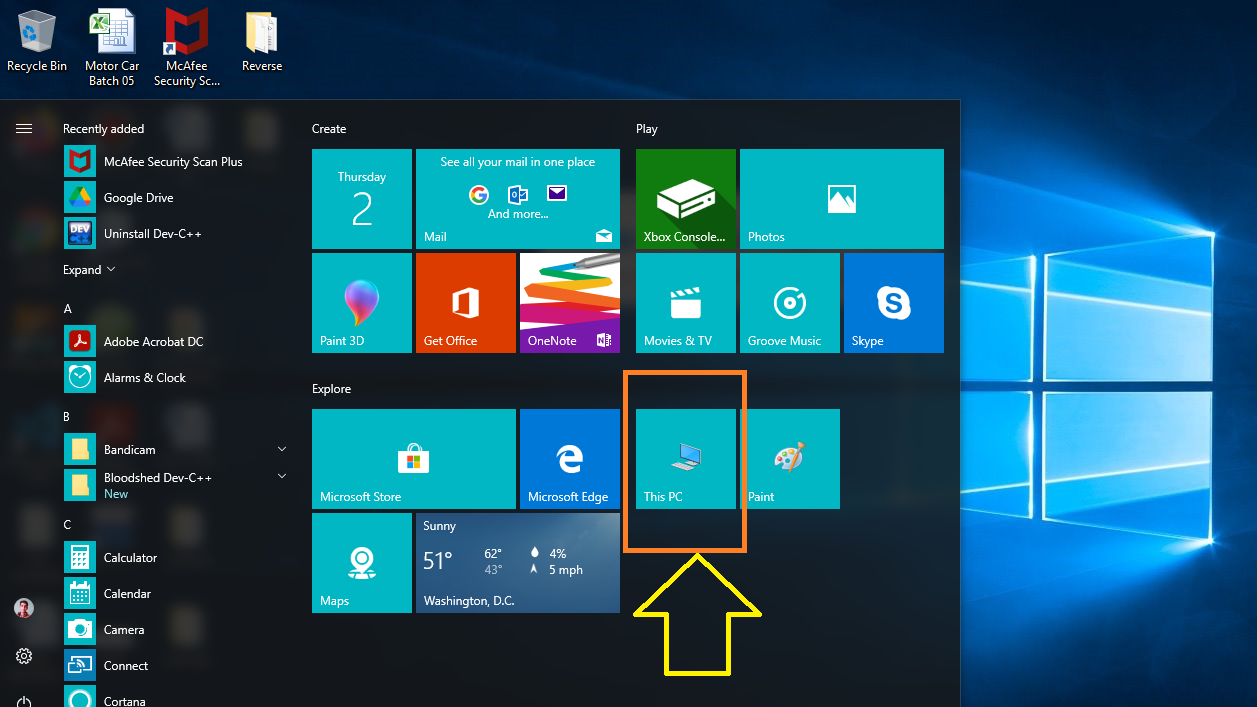Launch Adobe Acrobat DC

click(176, 342)
